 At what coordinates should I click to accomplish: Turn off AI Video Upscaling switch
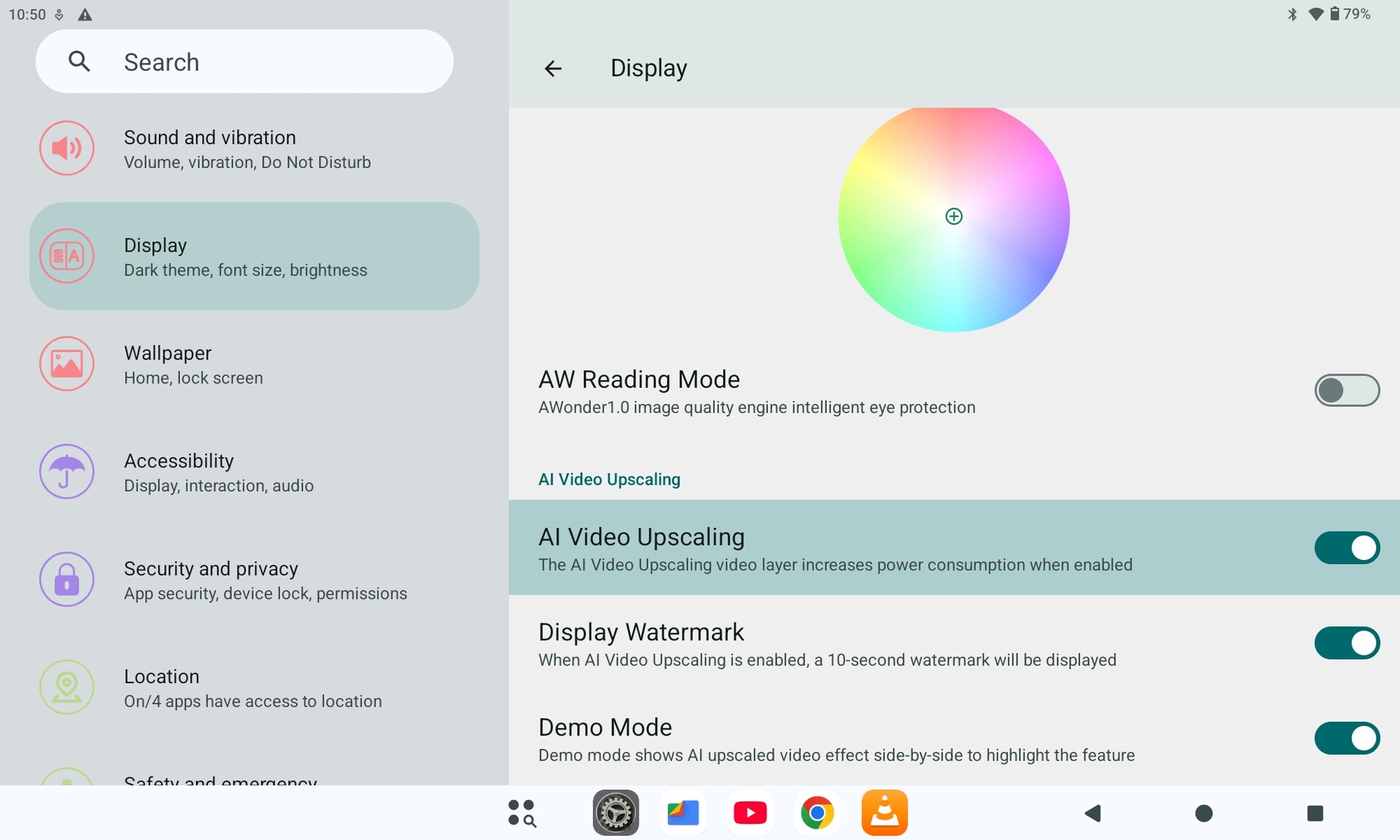[x=1346, y=548]
